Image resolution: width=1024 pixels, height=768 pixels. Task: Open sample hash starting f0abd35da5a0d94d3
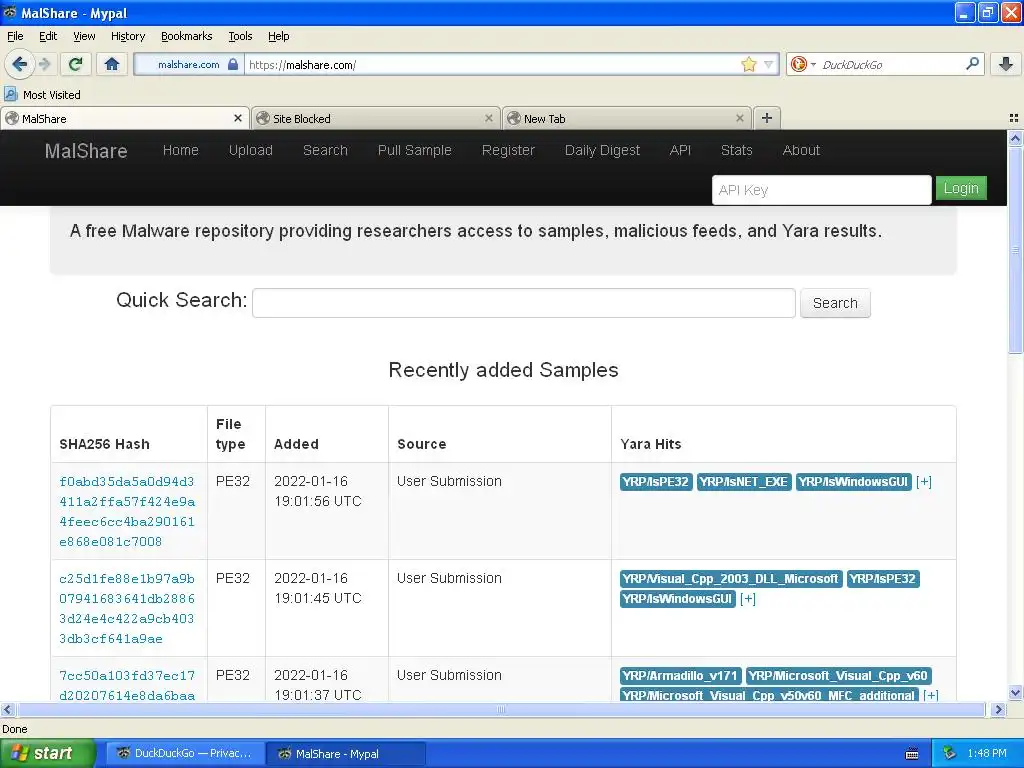(x=127, y=511)
